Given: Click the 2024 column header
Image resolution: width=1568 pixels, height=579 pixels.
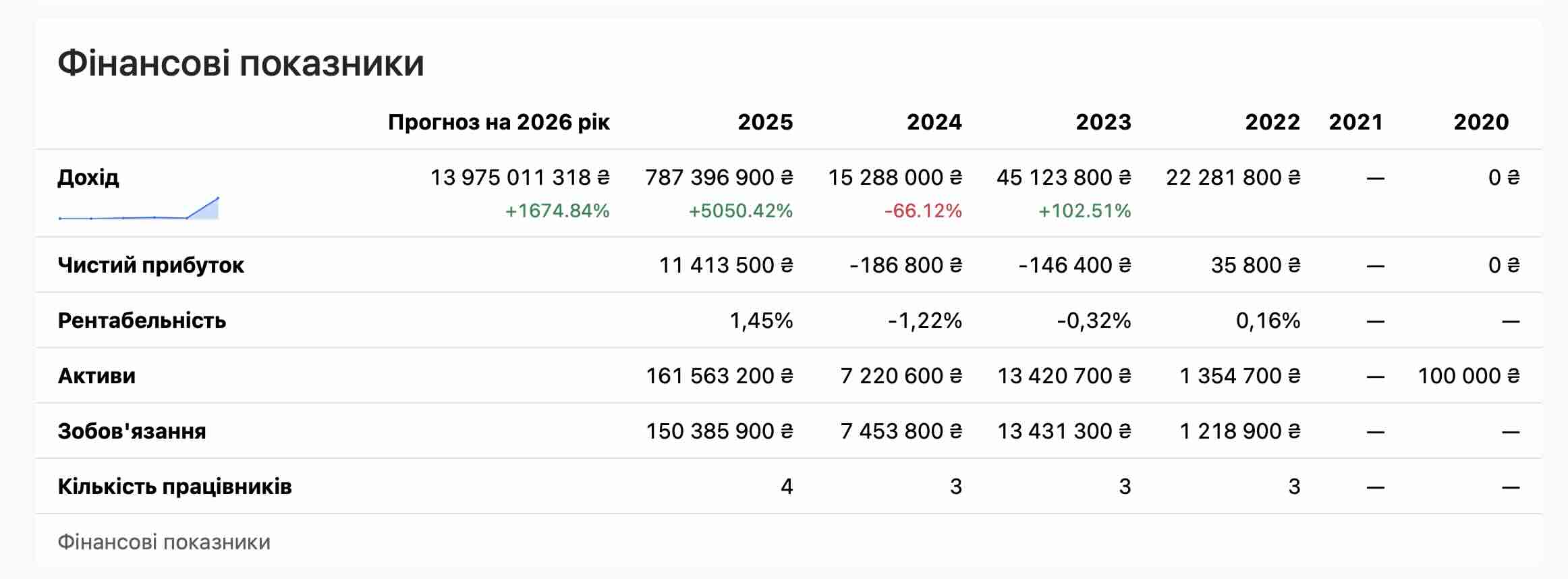Looking at the screenshot, I should click(x=934, y=122).
